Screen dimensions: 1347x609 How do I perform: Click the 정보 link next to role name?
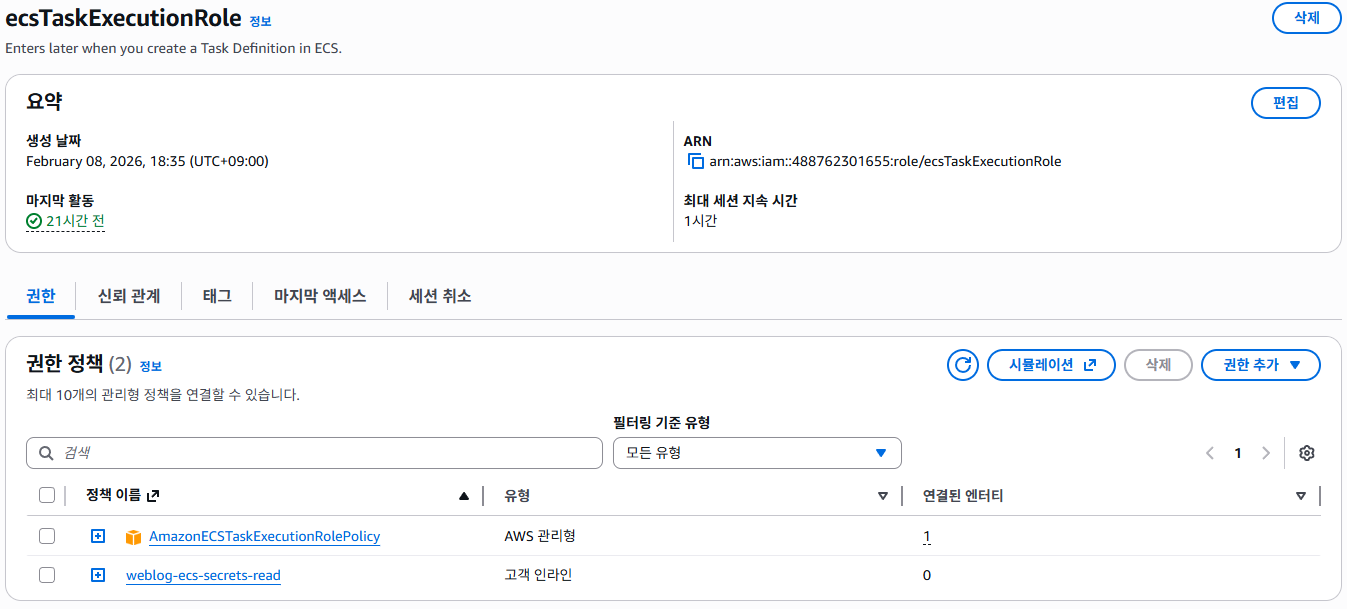click(x=260, y=21)
